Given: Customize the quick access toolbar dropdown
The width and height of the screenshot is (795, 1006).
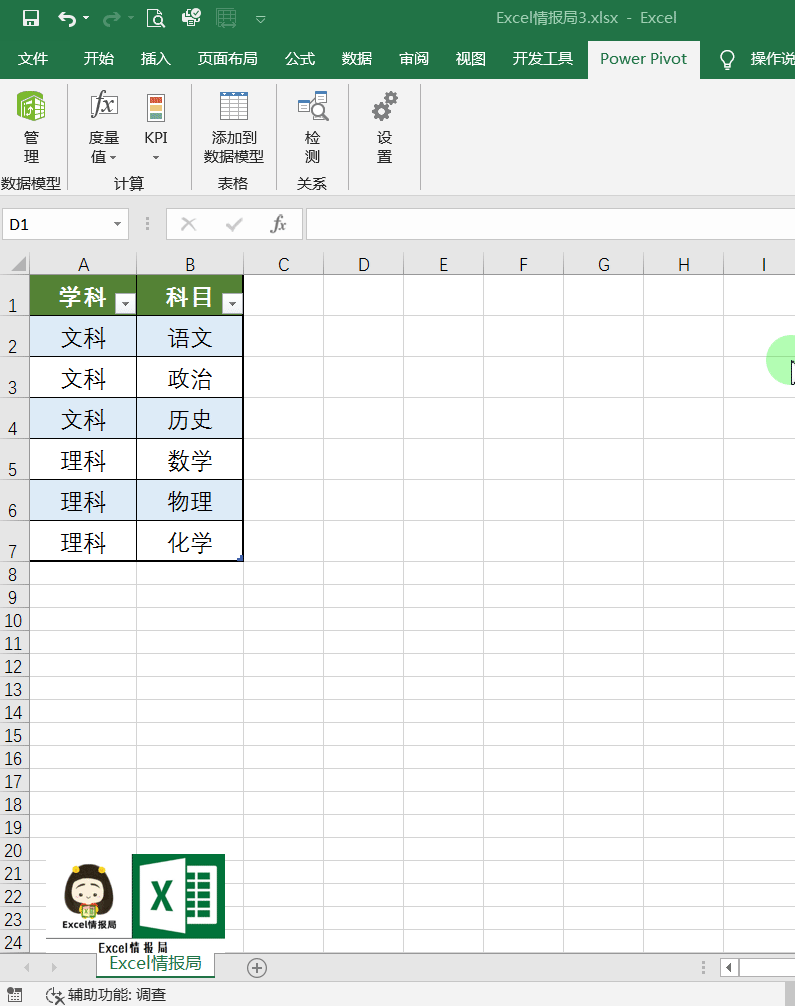Looking at the screenshot, I should click(x=260, y=18).
